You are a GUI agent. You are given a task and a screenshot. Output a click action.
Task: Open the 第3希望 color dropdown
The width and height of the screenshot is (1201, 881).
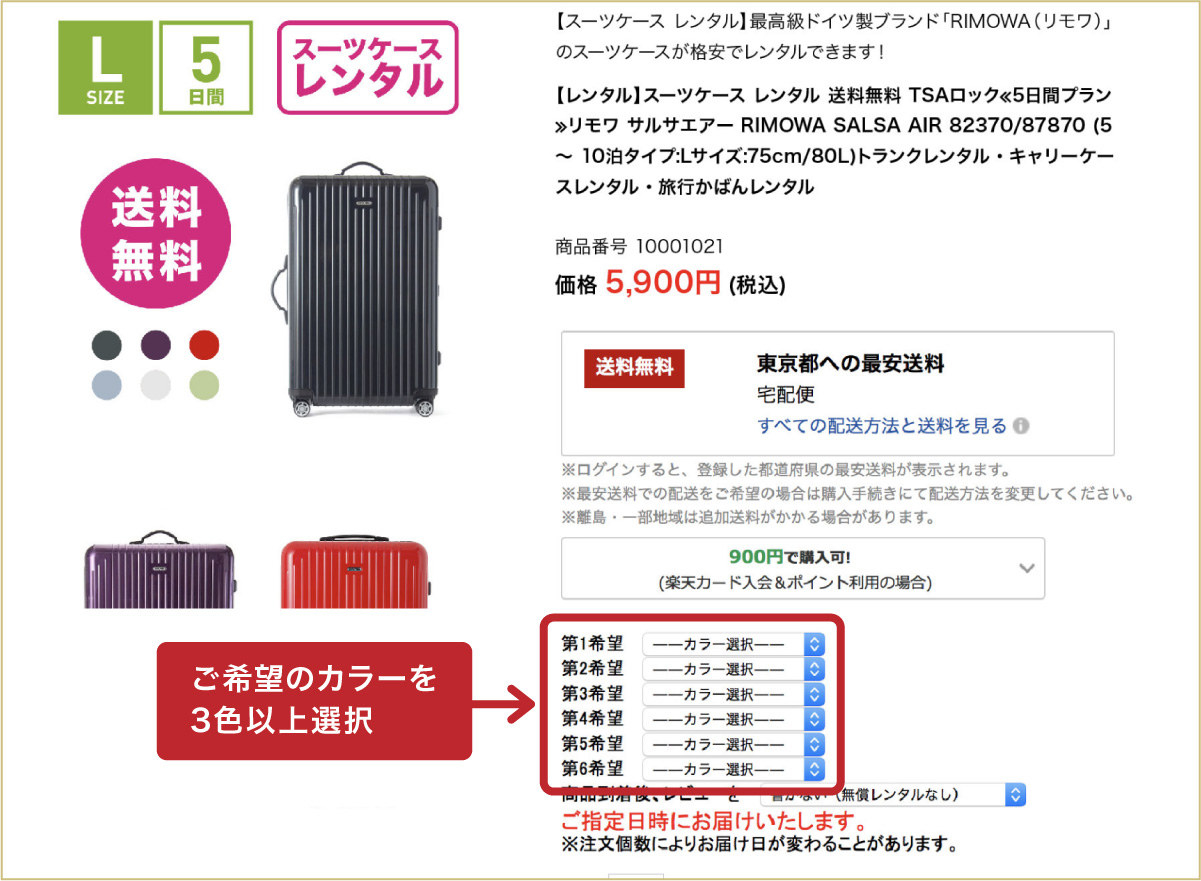coord(734,694)
